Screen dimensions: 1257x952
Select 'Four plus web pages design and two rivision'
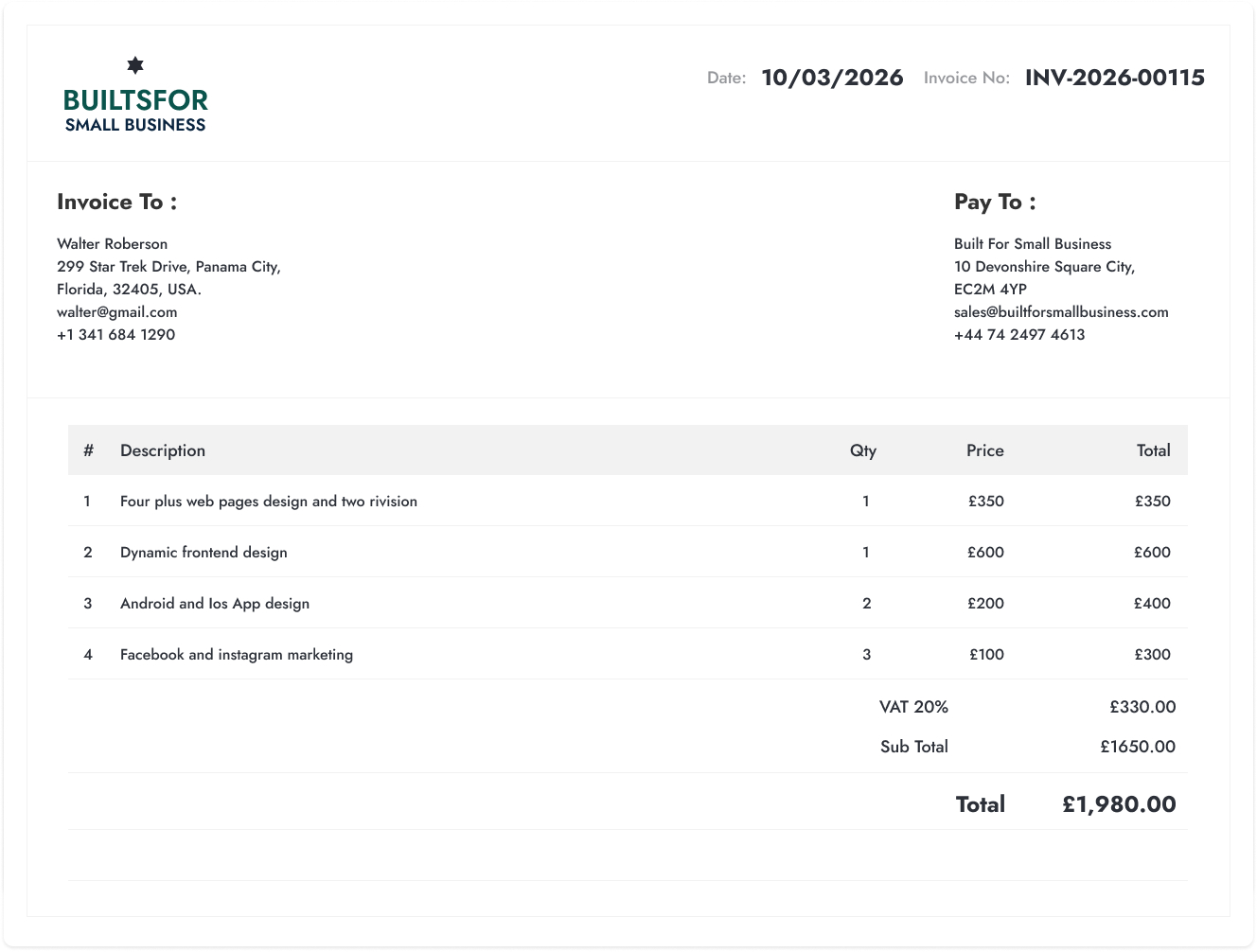(x=269, y=502)
